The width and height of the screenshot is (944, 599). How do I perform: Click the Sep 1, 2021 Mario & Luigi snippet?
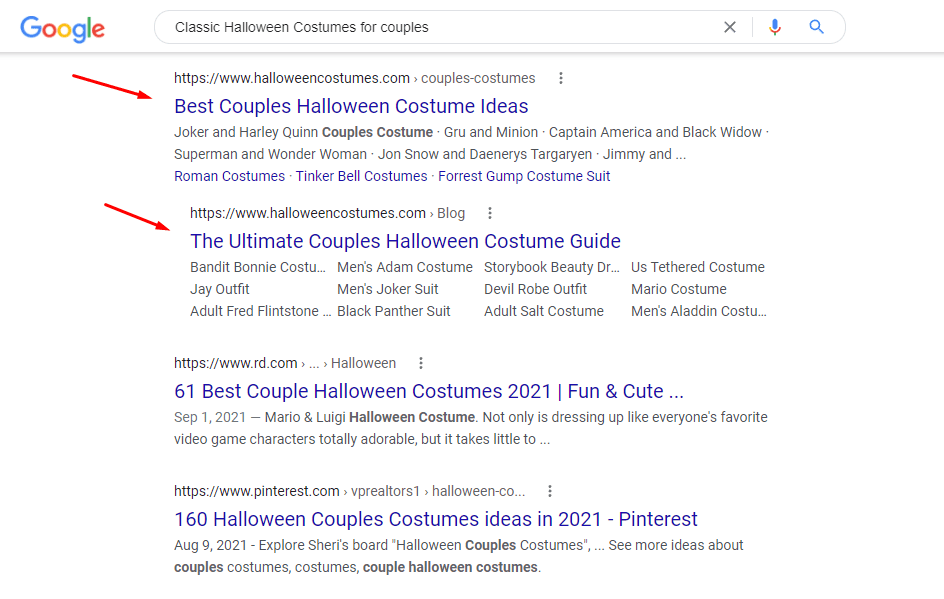pos(471,428)
